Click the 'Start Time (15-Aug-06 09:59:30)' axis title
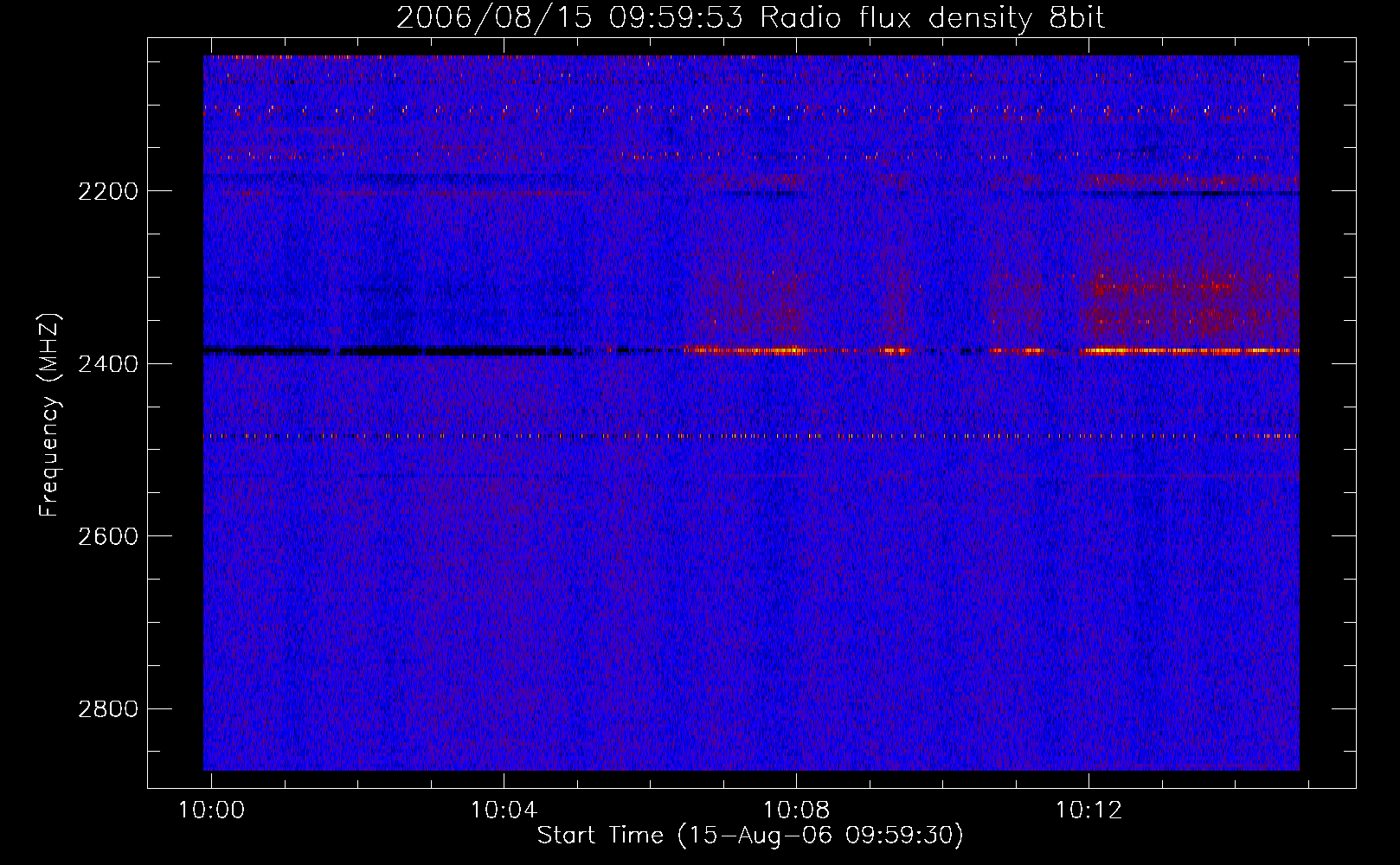The height and width of the screenshot is (865, 1400). [x=750, y=836]
